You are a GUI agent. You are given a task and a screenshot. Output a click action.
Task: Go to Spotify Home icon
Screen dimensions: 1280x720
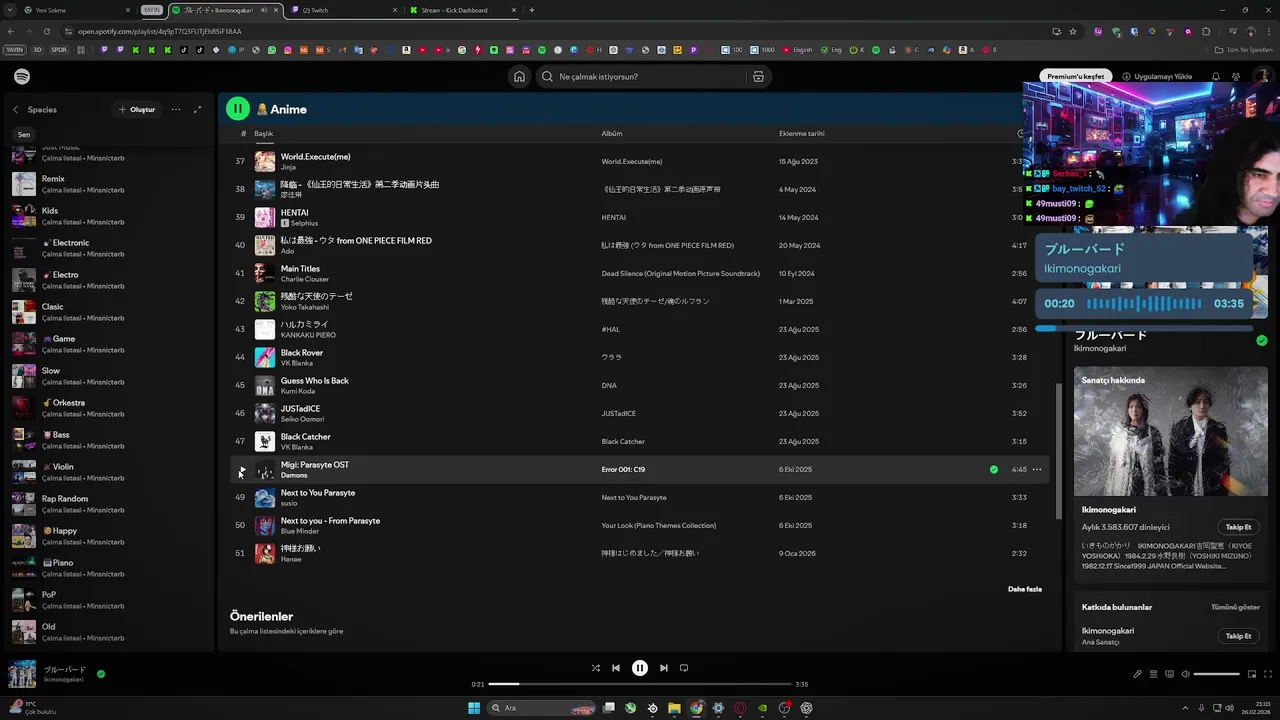coord(519,77)
